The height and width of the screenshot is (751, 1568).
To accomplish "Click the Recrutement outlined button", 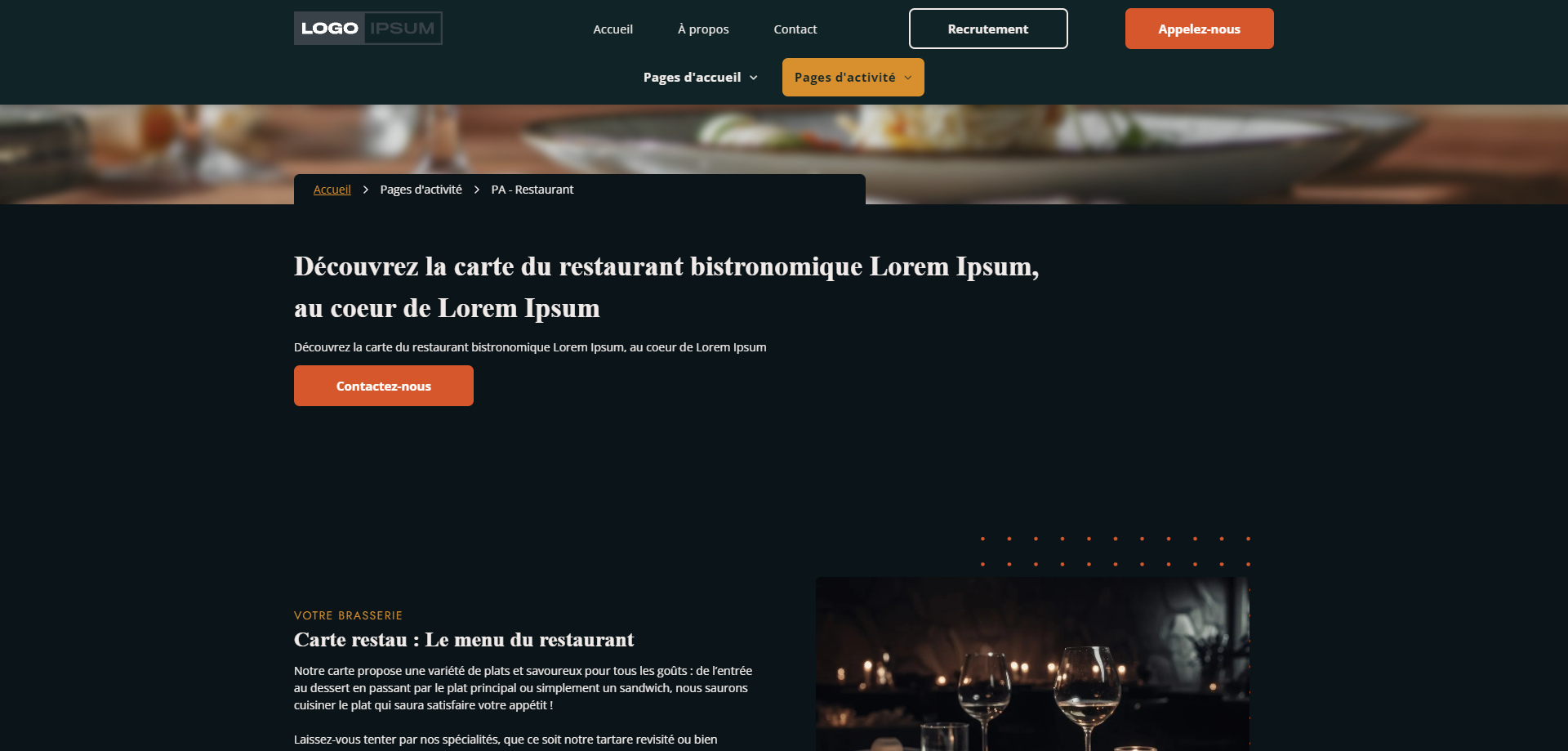I will [988, 29].
